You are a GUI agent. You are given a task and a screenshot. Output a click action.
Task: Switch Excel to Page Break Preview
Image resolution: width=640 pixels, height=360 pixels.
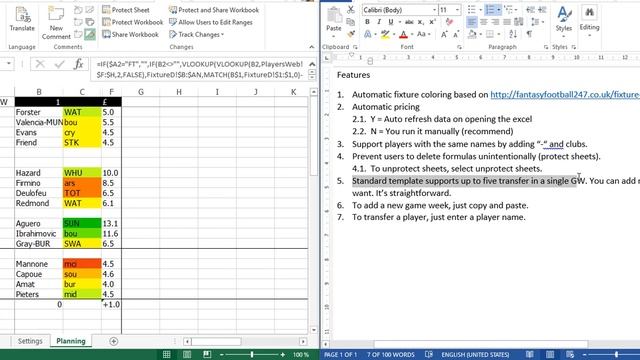pos(207,354)
